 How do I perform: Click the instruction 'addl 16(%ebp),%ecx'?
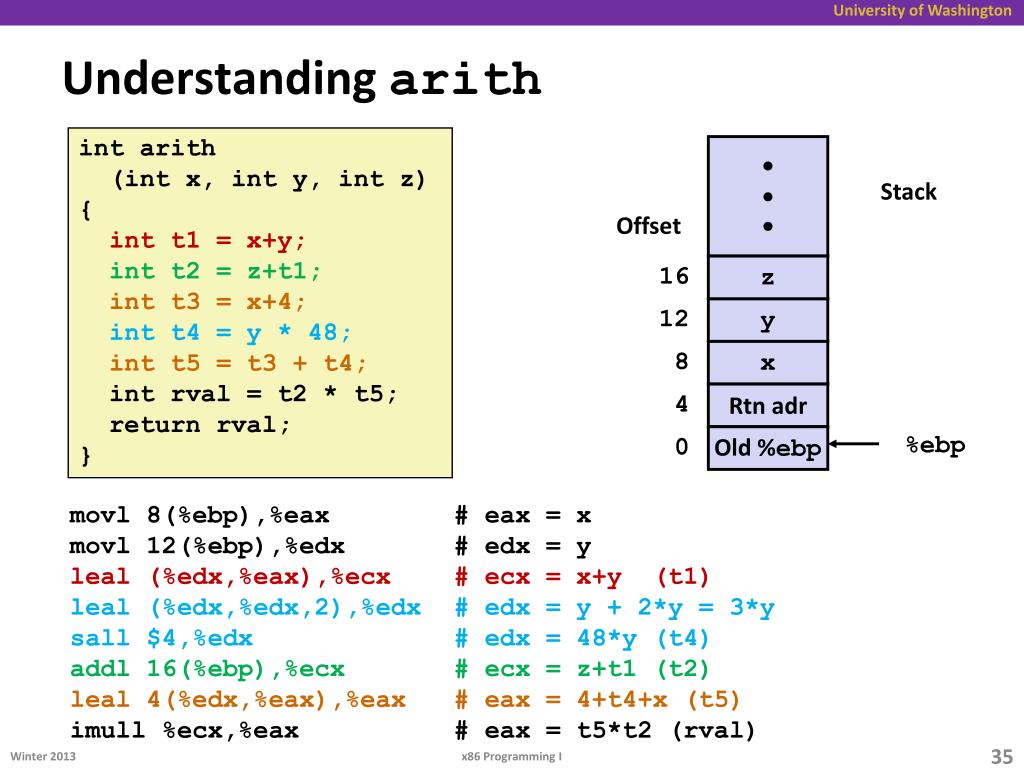coord(207,669)
